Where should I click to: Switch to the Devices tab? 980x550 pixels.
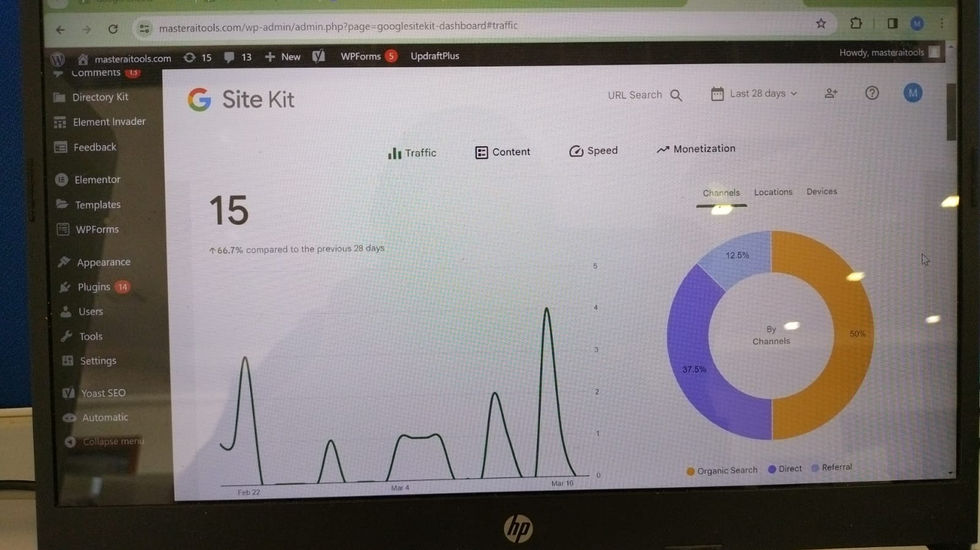[x=821, y=191]
